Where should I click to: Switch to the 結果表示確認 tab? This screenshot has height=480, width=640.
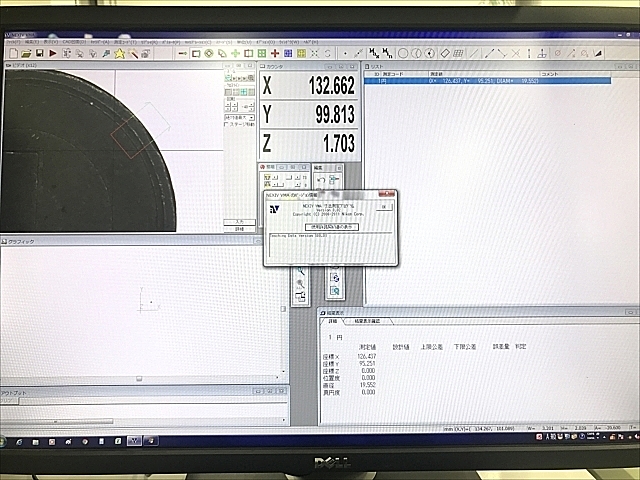coord(366,321)
